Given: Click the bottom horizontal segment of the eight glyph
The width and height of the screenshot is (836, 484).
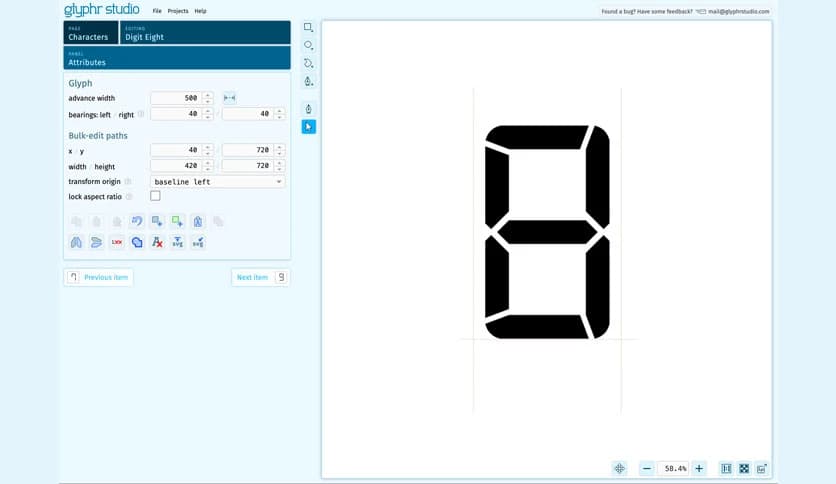Looking at the screenshot, I should coord(537,327).
